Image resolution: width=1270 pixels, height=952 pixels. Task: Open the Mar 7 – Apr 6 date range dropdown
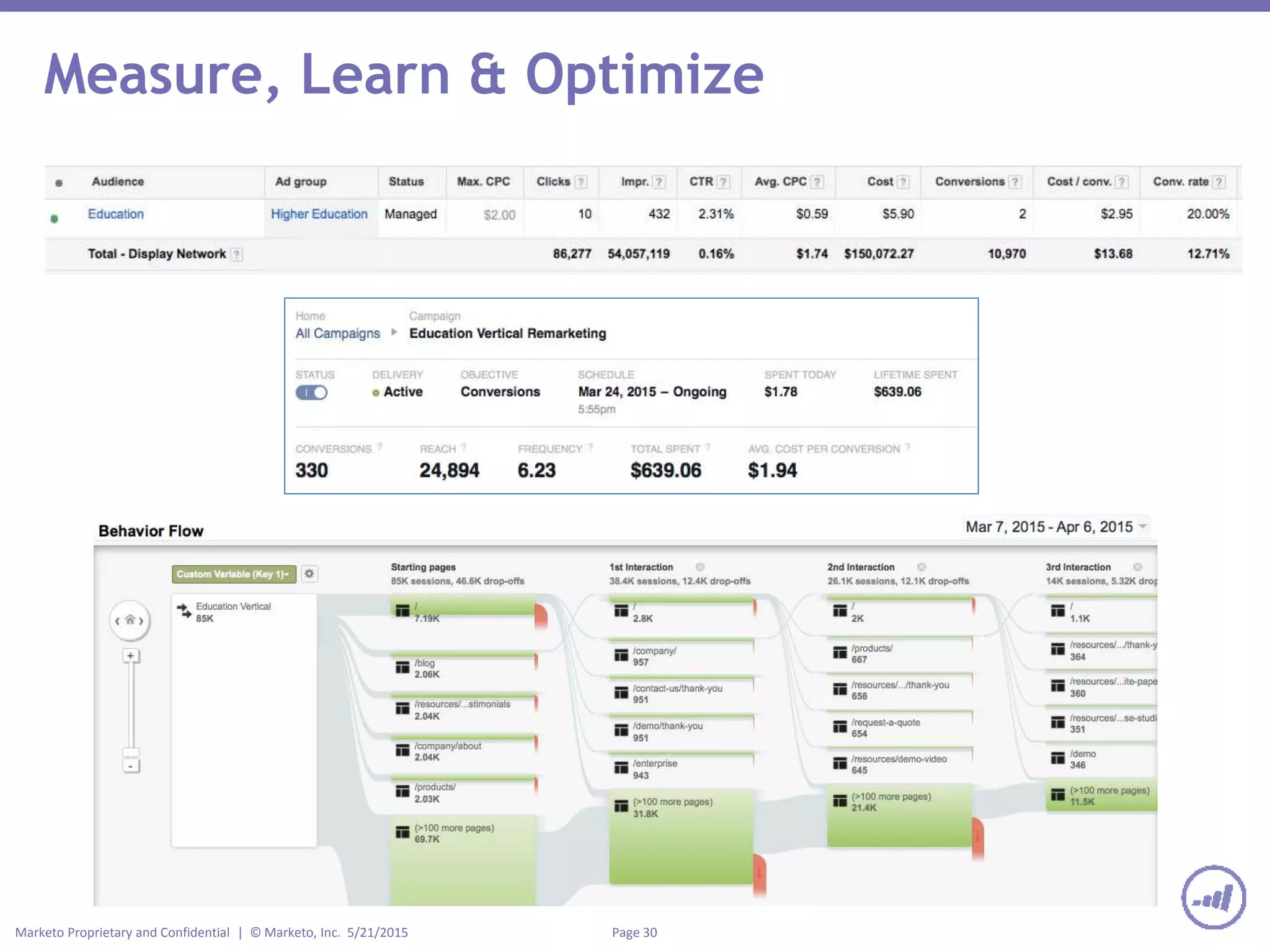(x=1055, y=527)
